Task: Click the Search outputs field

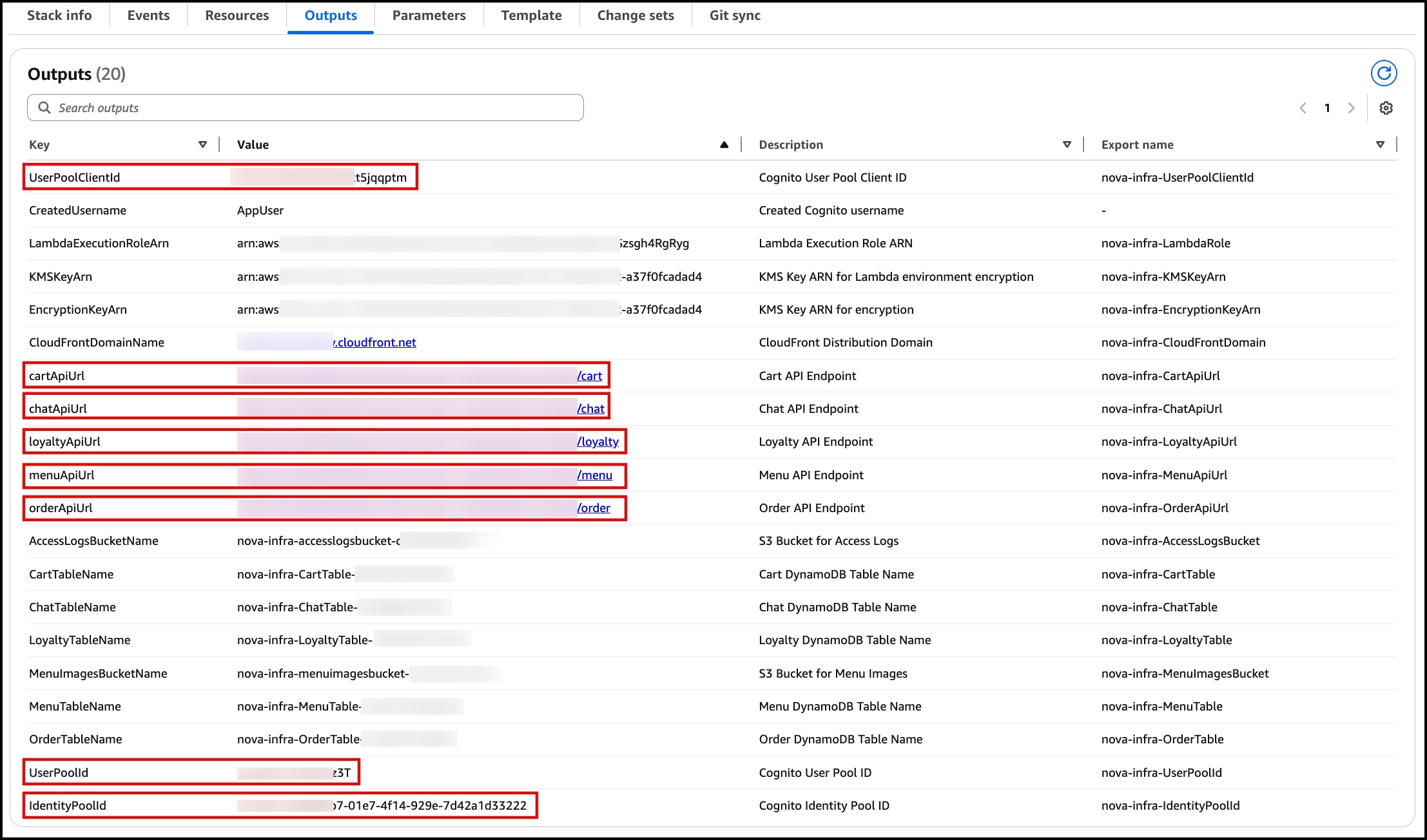Action: click(316, 108)
